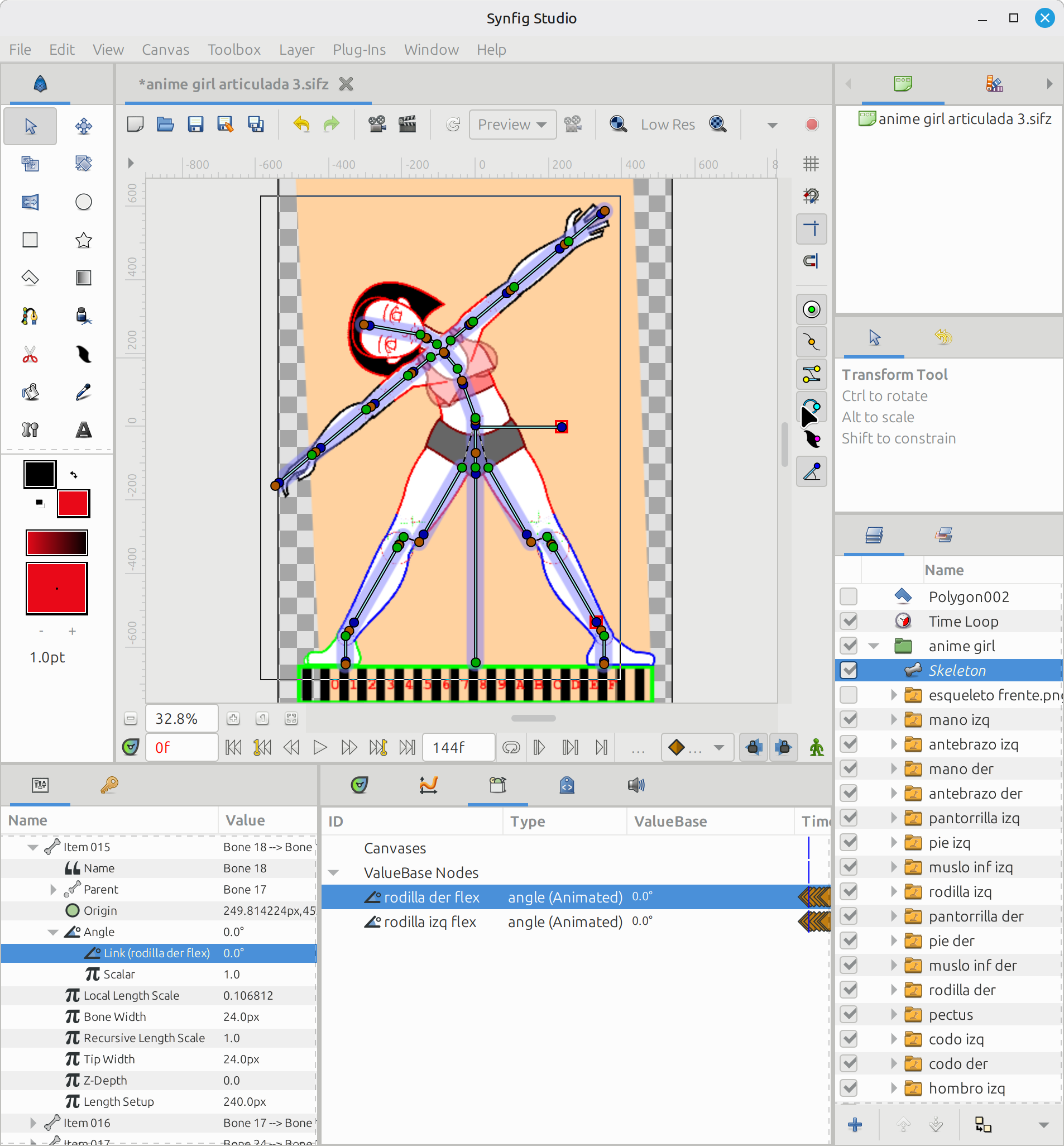
Task: Toggle the grid display icon
Action: tap(811, 164)
